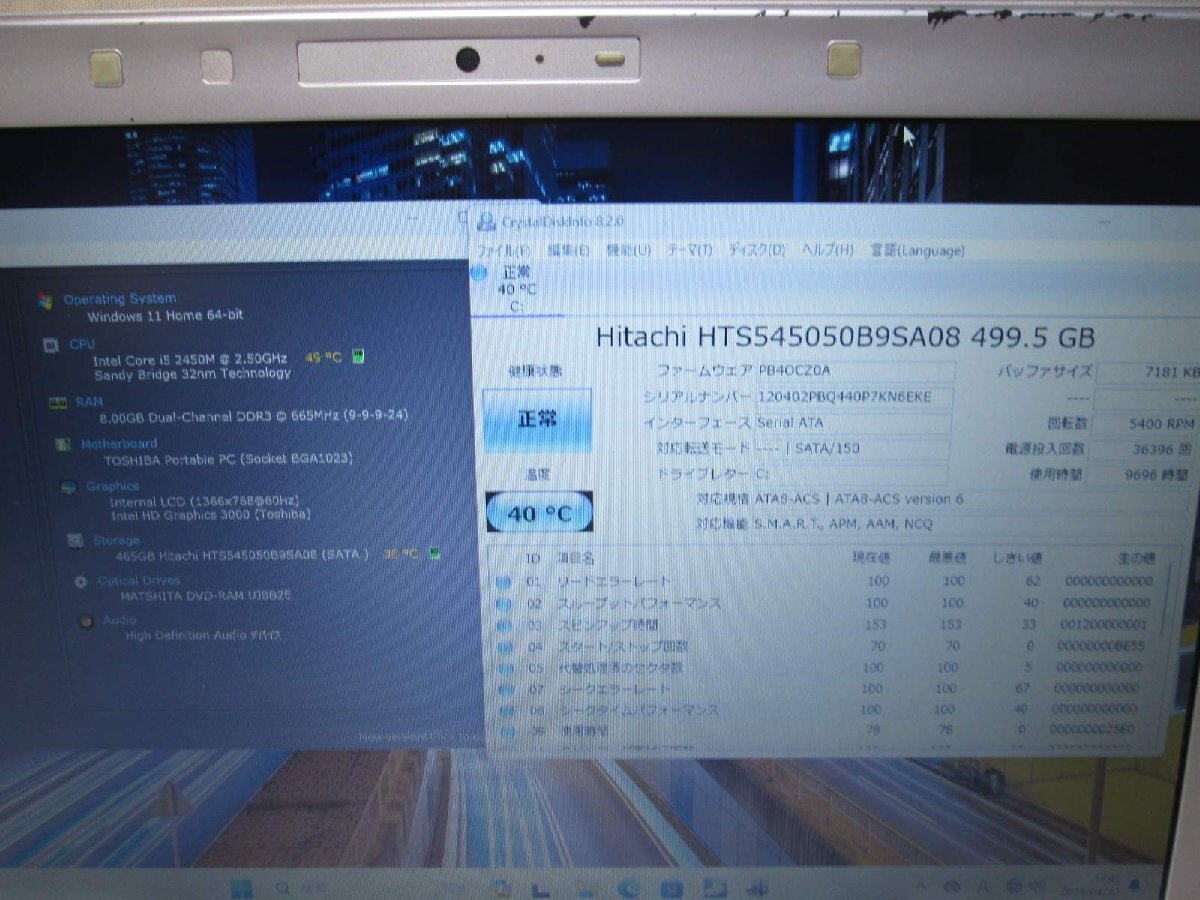The width and height of the screenshot is (1200, 900).
Task: Open the Audio section link in Speccy
Action: (120, 620)
